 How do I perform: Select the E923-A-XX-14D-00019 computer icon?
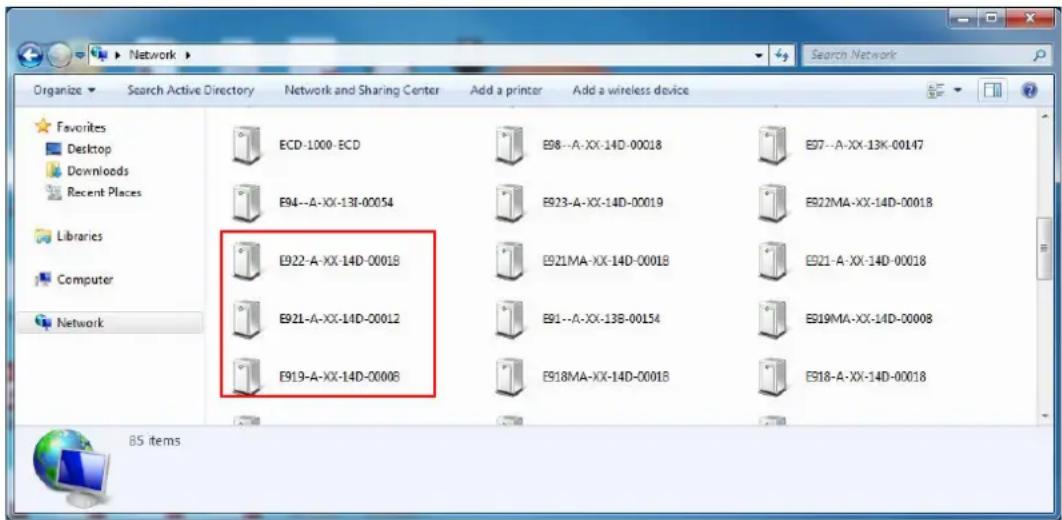509,202
